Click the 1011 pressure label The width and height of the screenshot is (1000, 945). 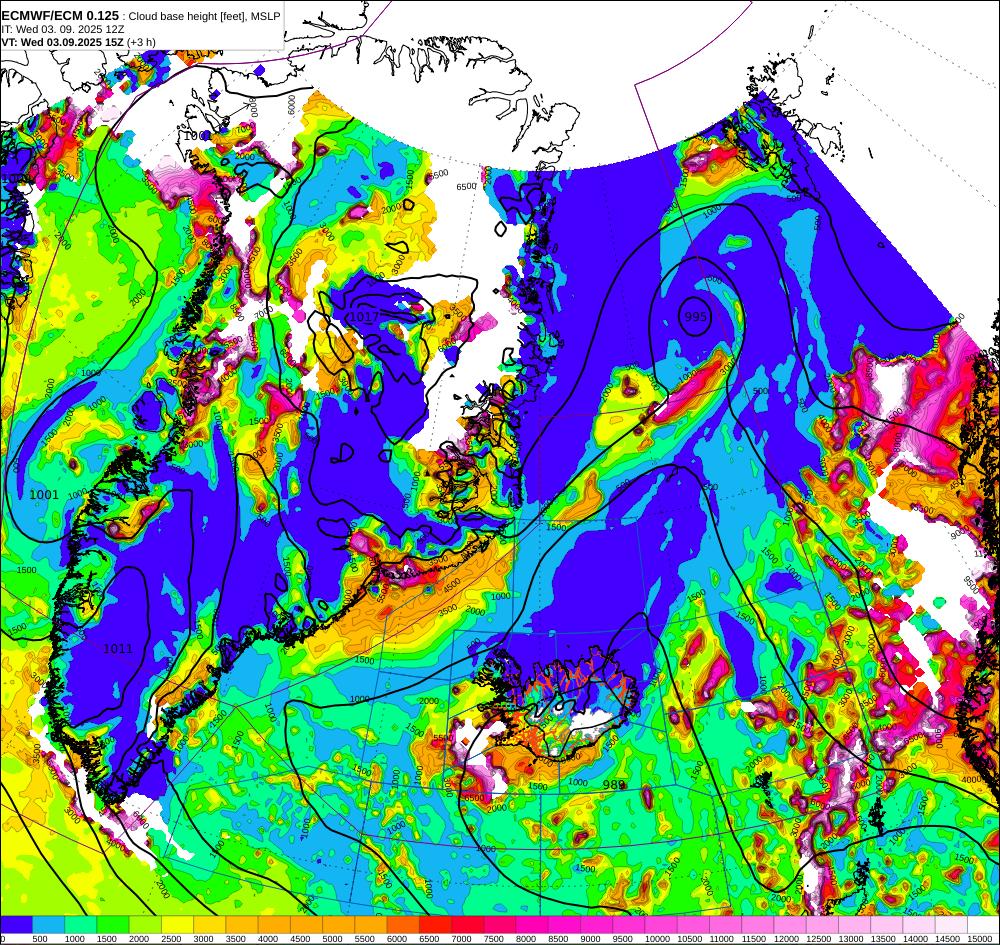coord(118,648)
